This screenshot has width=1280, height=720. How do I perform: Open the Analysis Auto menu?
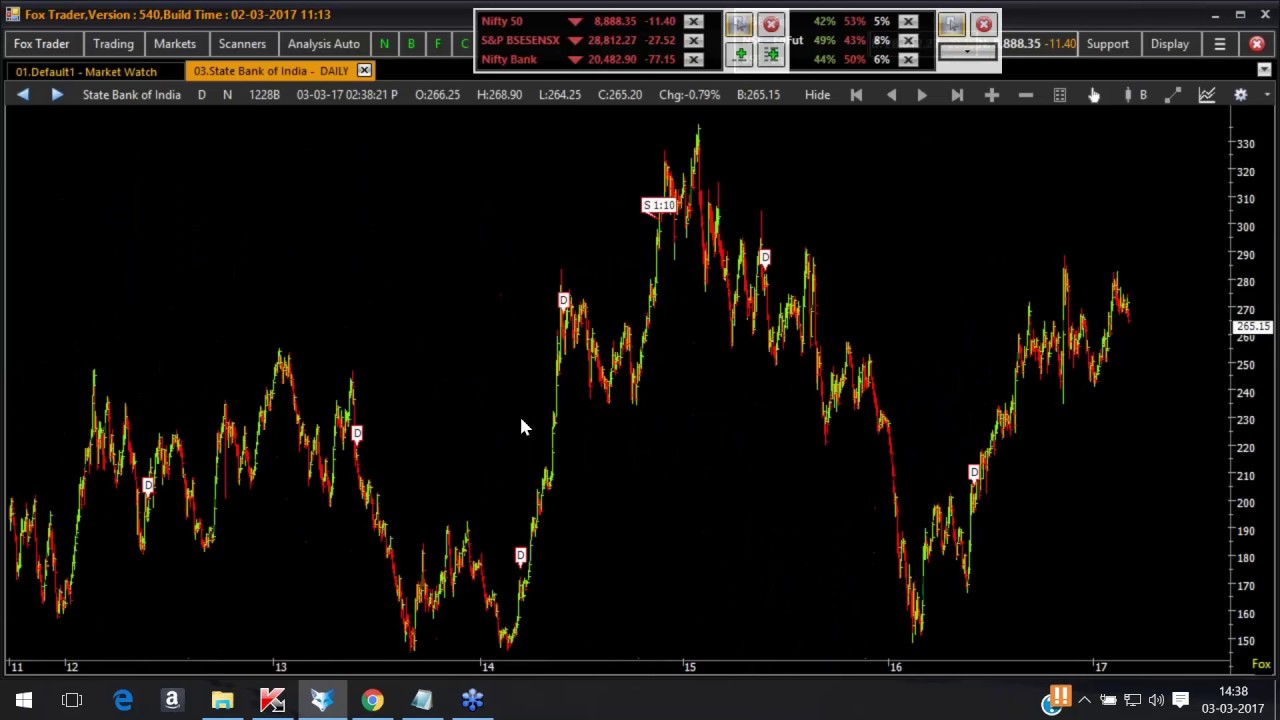[323, 44]
